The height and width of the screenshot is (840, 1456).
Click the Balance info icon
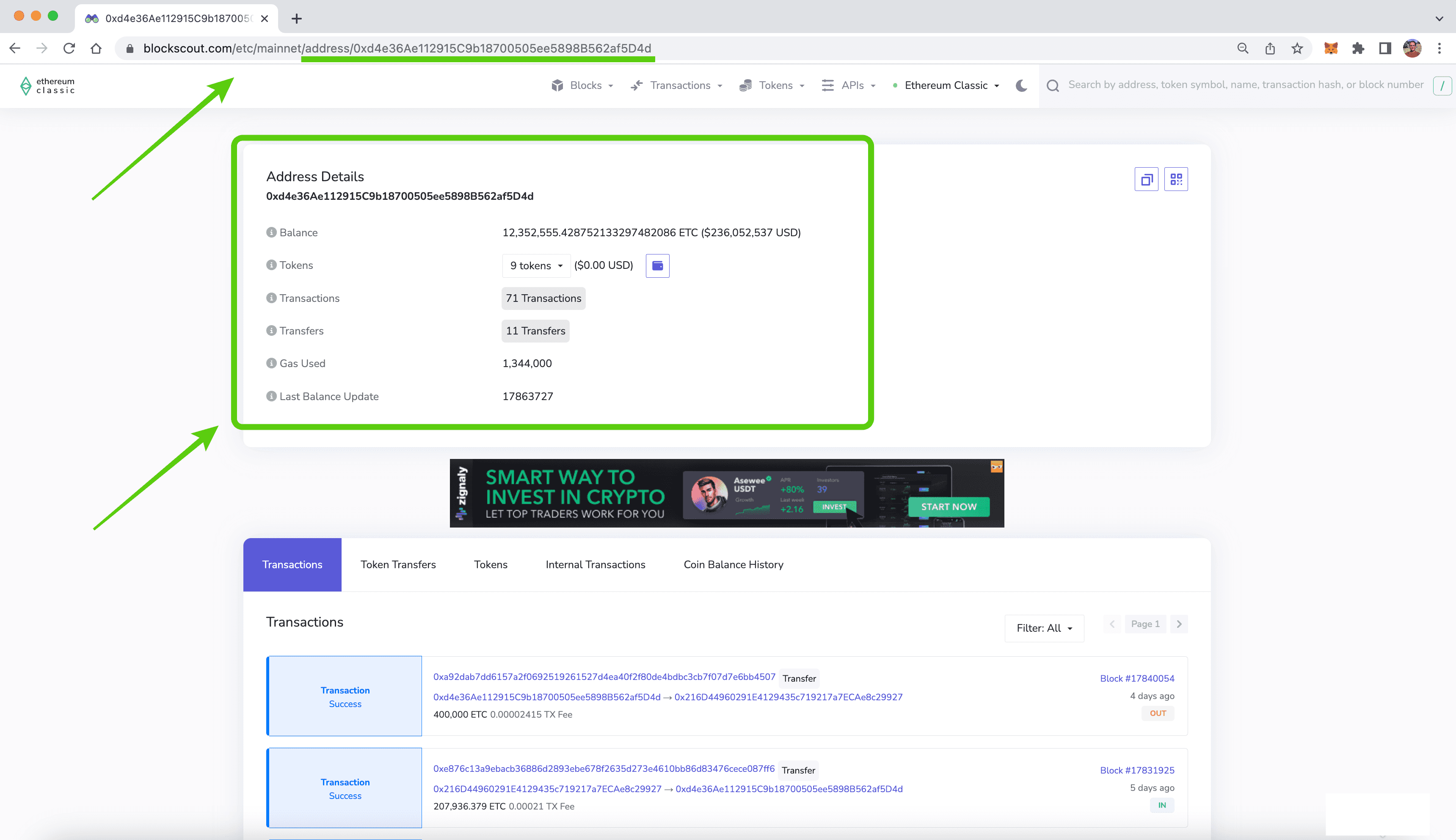271,232
